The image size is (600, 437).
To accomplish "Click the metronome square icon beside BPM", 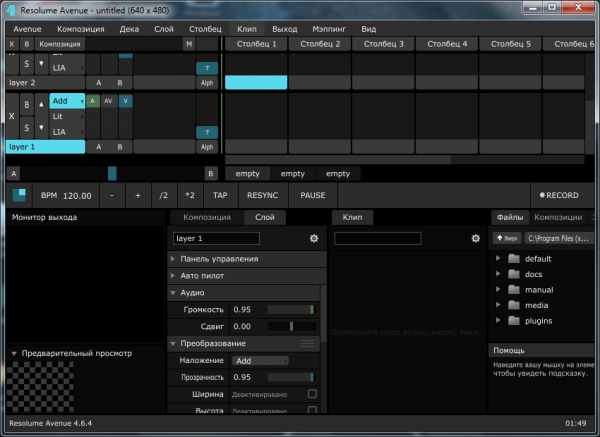I will point(20,195).
